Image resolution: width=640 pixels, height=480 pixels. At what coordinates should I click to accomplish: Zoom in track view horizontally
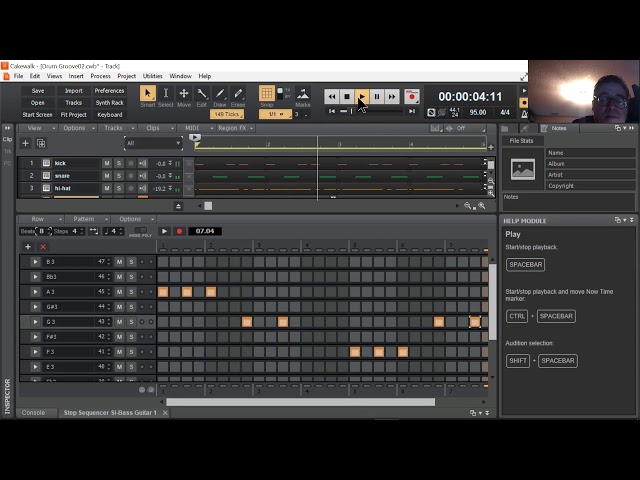pyautogui.click(x=482, y=206)
